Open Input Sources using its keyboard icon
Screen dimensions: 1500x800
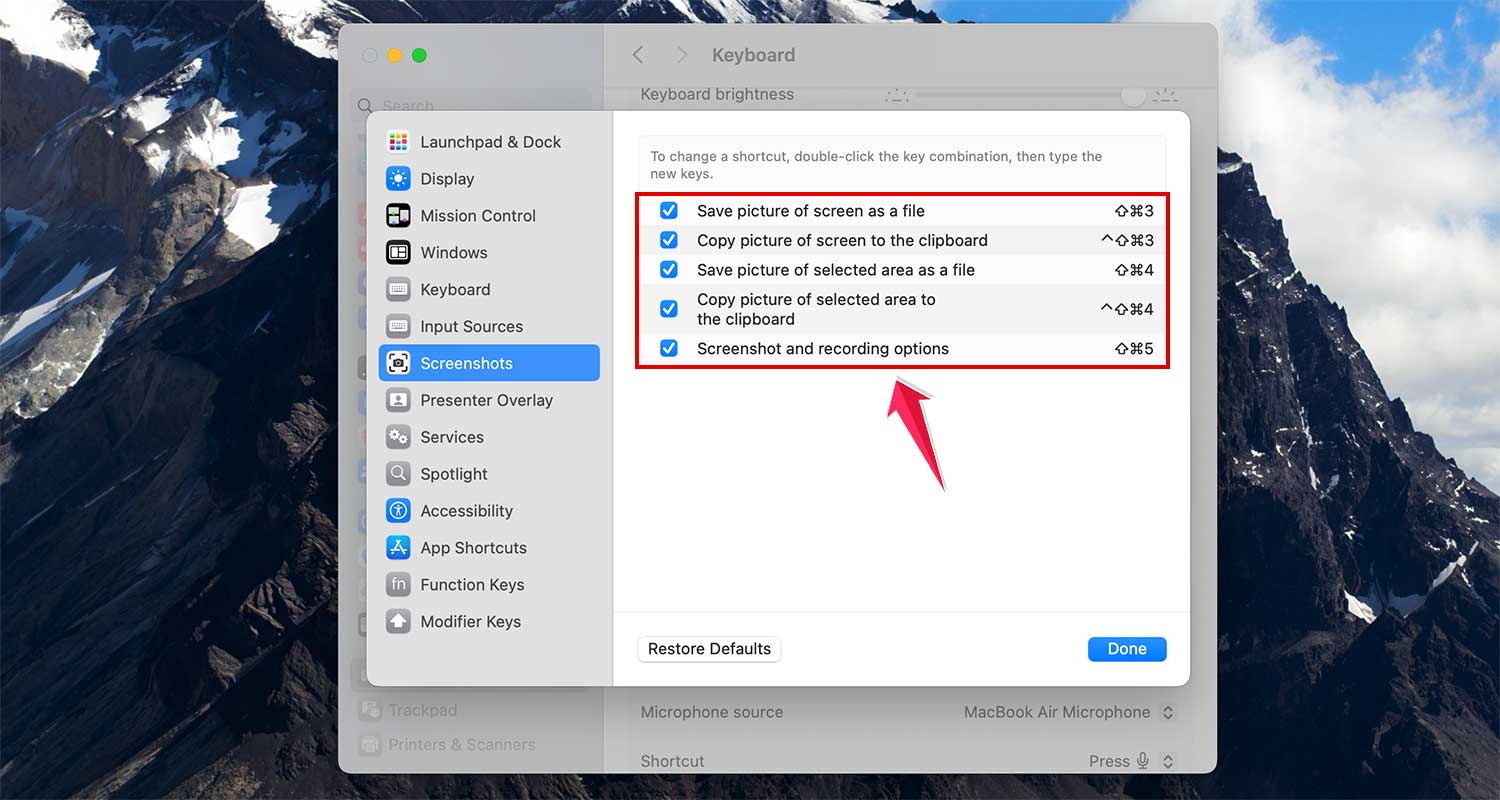[x=398, y=326]
